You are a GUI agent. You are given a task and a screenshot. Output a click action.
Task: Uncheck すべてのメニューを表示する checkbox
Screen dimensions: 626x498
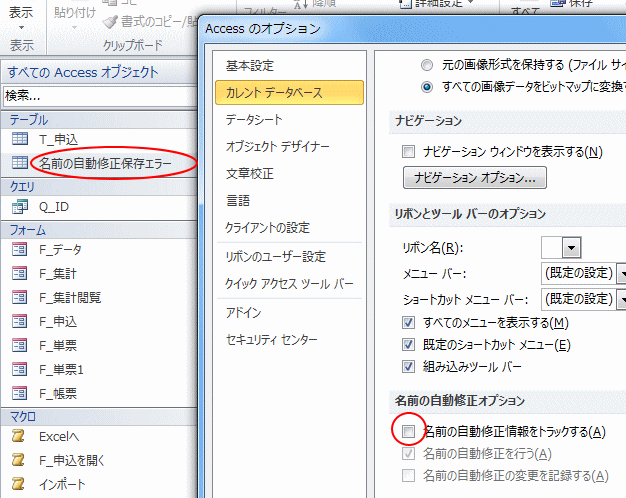(408, 323)
